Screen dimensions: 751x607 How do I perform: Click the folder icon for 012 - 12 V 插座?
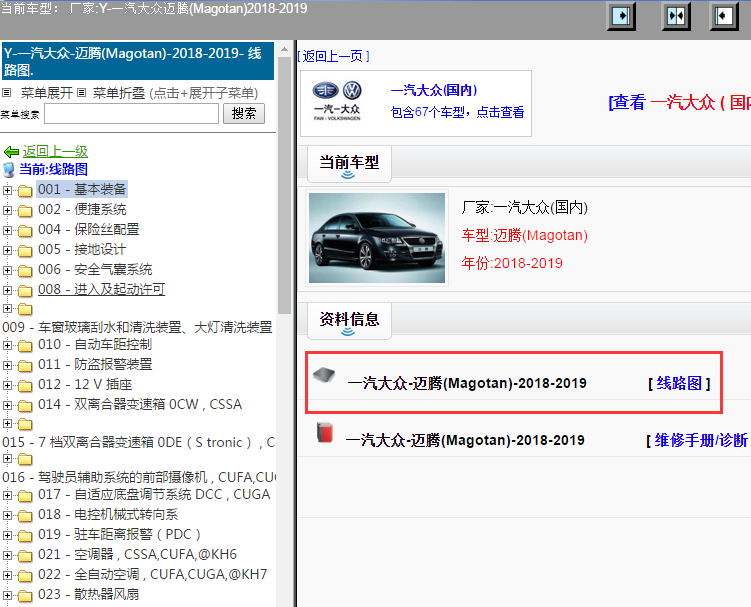click(25, 386)
